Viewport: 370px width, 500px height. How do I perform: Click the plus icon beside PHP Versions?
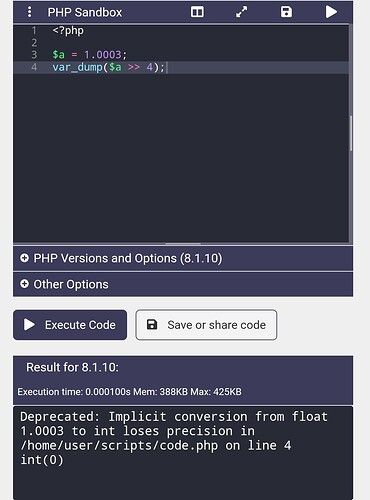coord(24,258)
